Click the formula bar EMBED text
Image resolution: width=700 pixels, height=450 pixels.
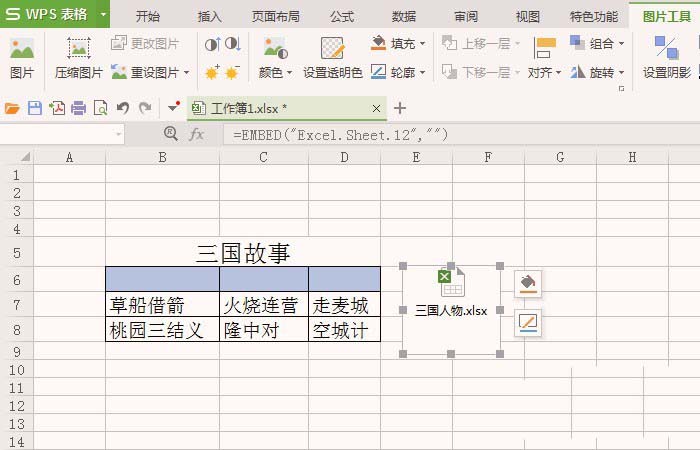coord(341,135)
